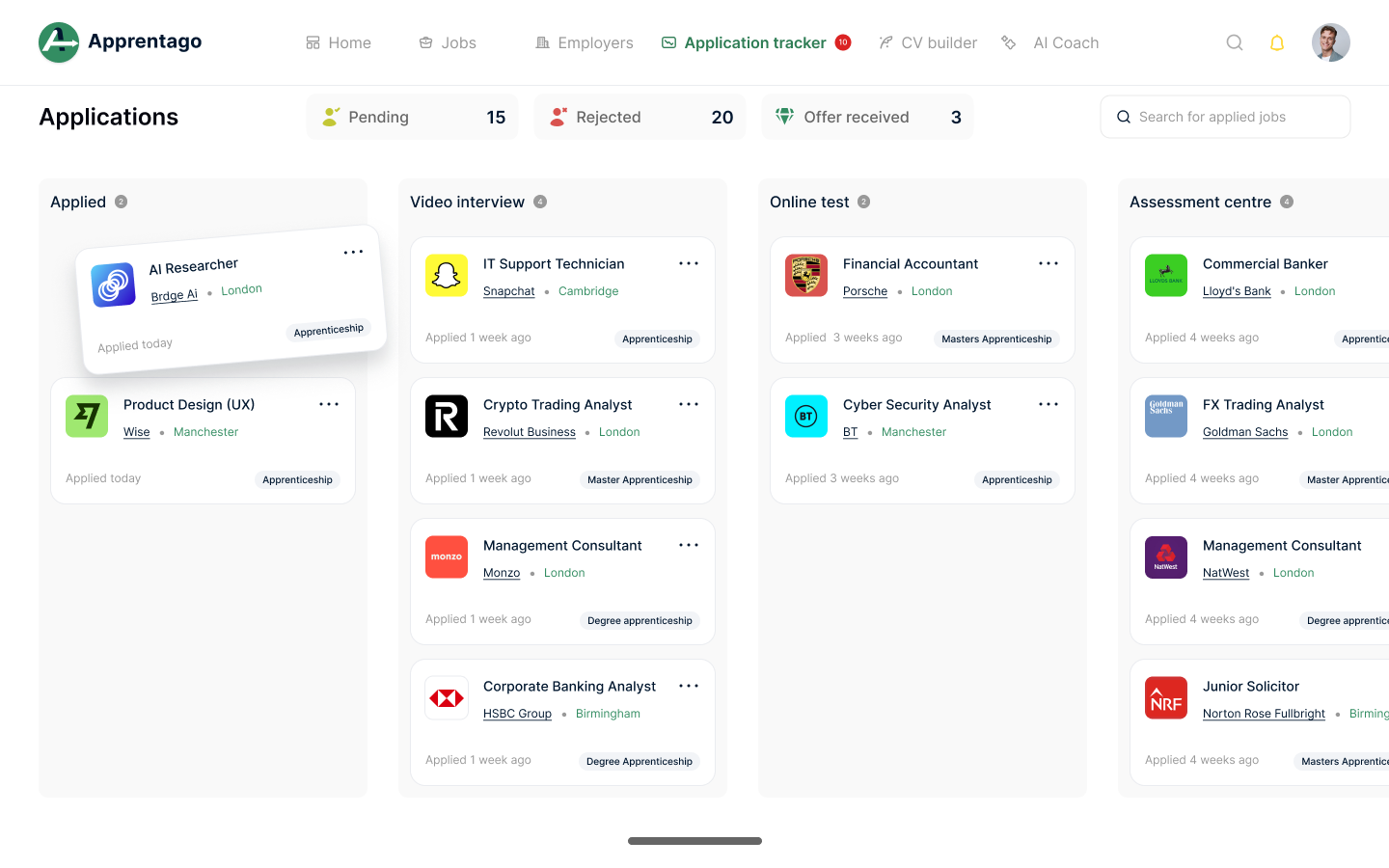Viewport: 1389px width, 868px height.
Task: Show Offer received applications
Action: (867, 117)
